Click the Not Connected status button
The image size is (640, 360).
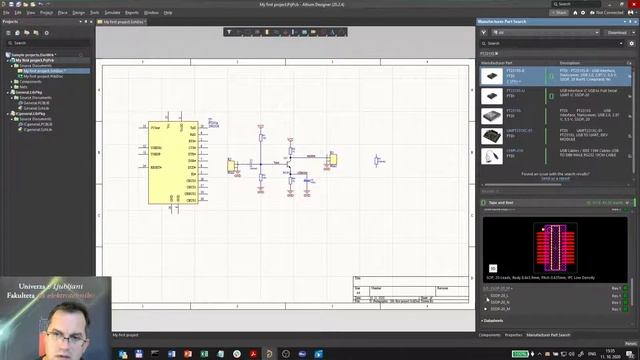click(606, 13)
